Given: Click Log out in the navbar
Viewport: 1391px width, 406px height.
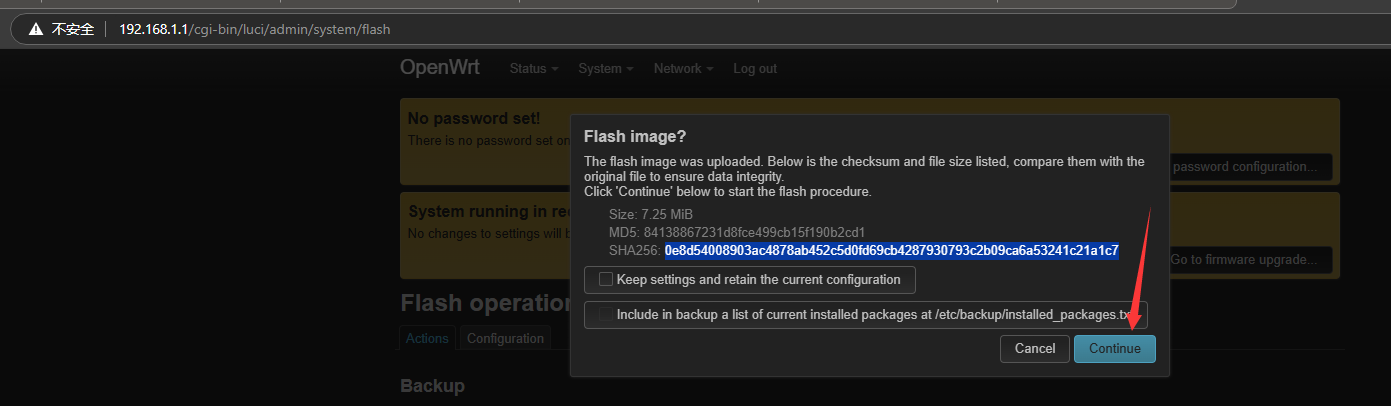Looking at the screenshot, I should pos(755,69).
